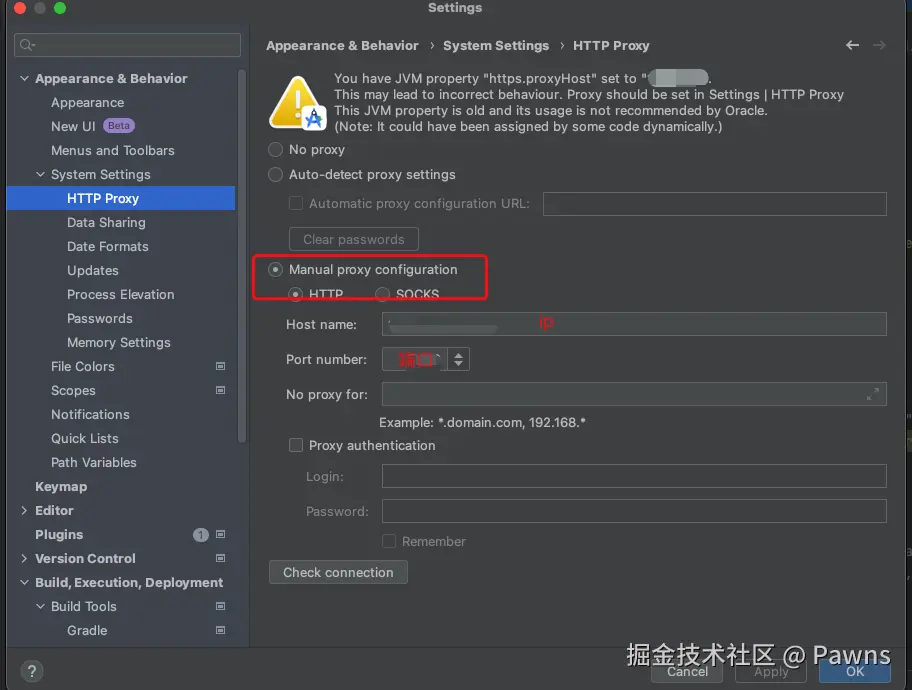Open Data Sharing settings

[x=106, y=222]
